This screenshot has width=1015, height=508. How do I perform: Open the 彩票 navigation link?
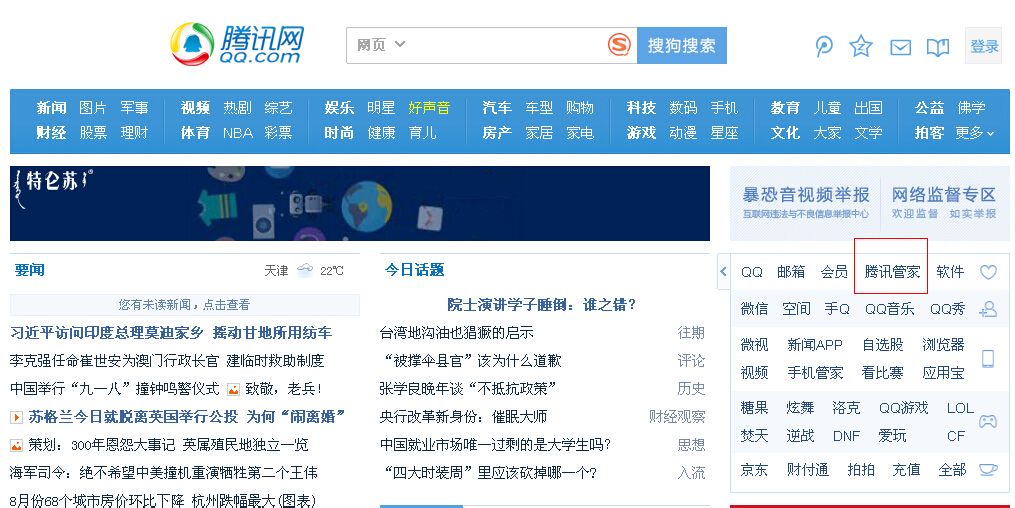pos(278,133)
